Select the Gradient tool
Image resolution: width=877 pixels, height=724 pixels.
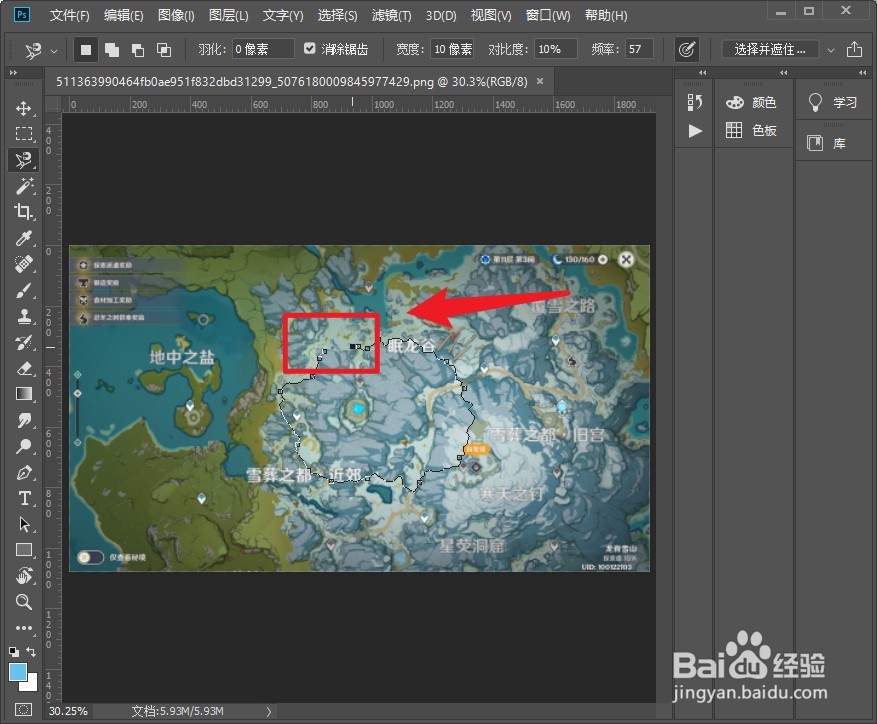[23, 394]
